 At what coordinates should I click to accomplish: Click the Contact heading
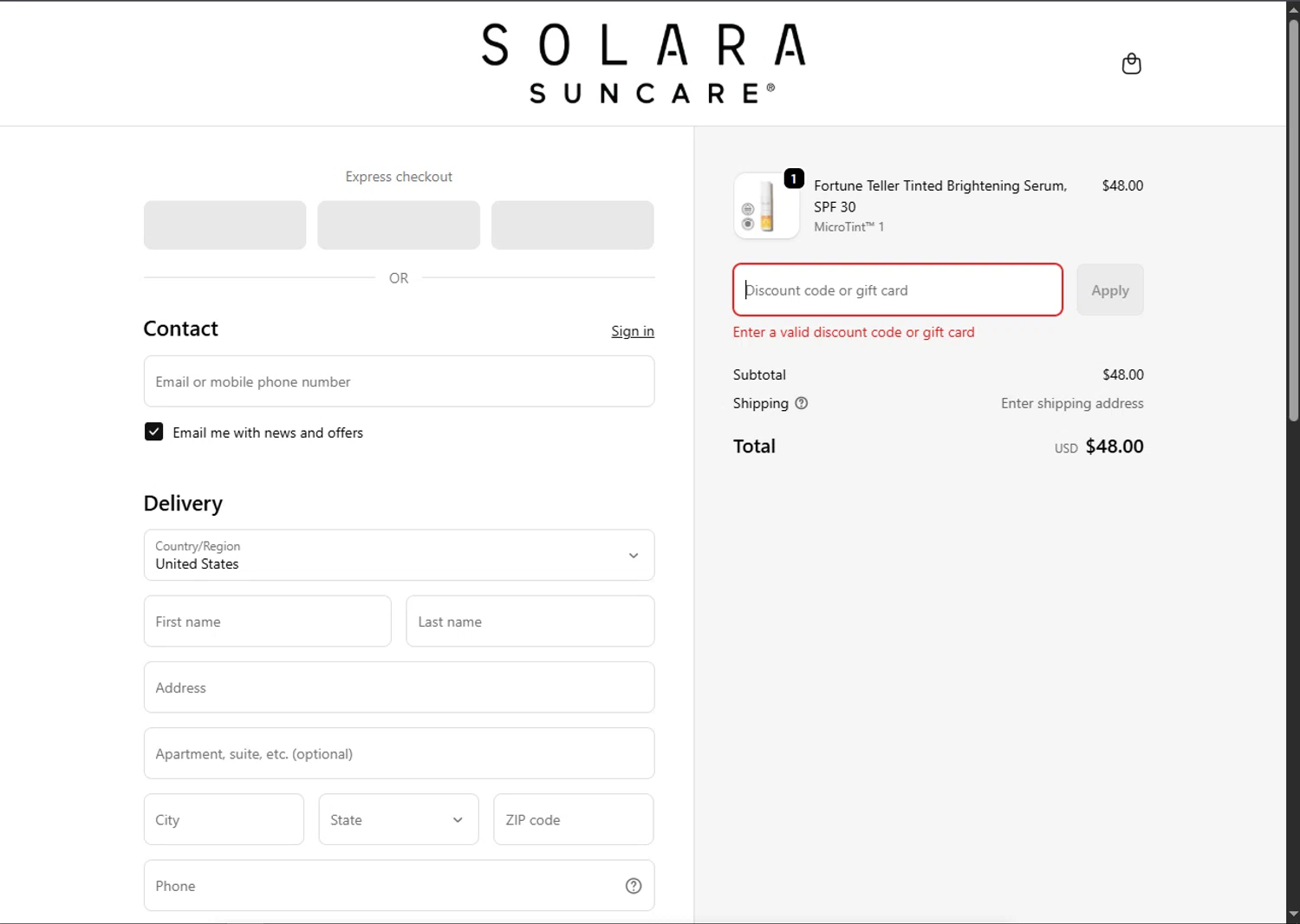pos(180,329)
